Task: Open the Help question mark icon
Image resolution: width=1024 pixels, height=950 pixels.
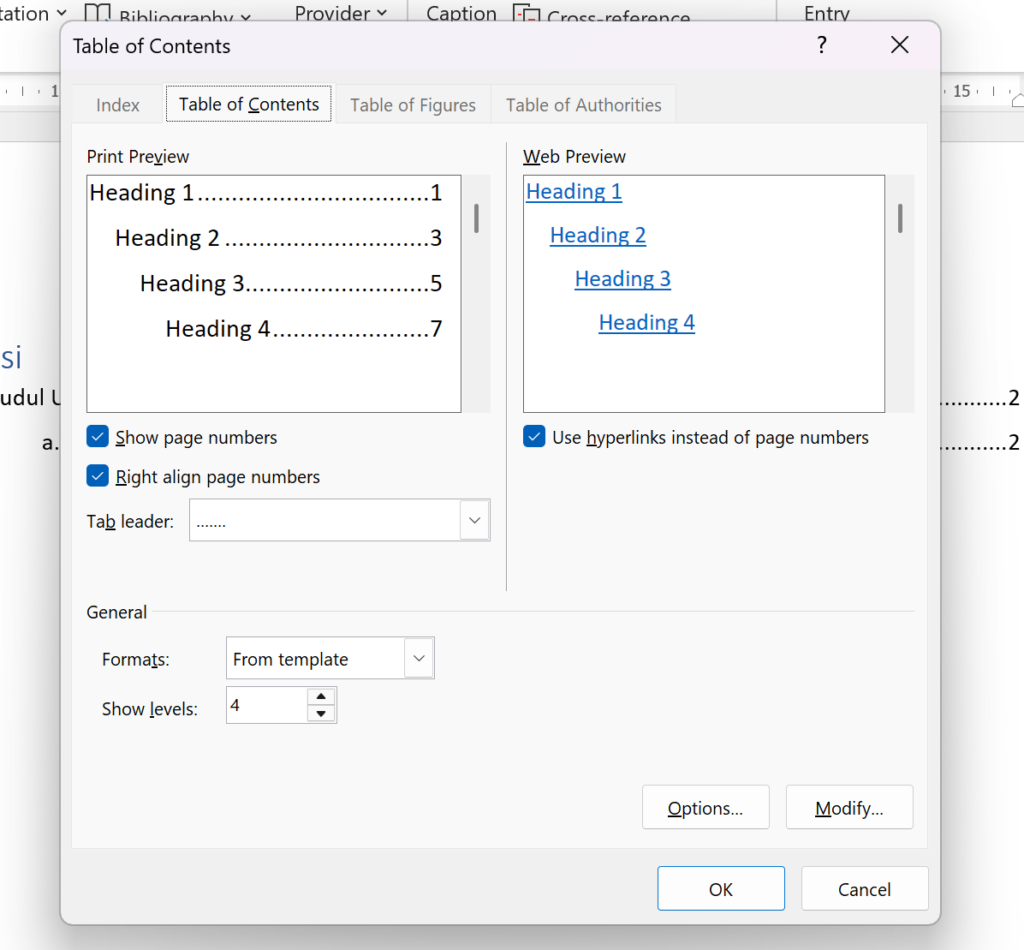Action: tap(822, 45)
